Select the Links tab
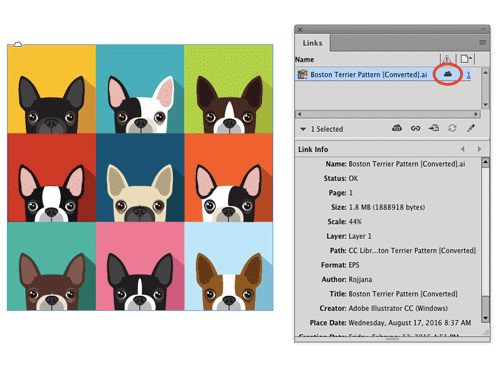This screenshot has height=365, width=500. (x=312, y=43)
